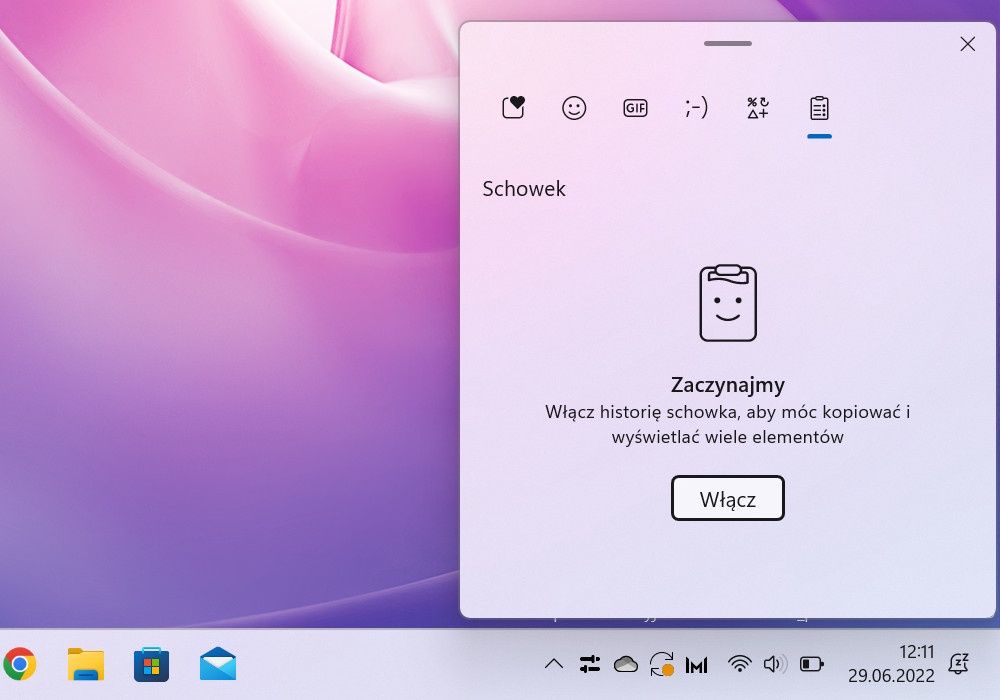Click the sync arrows tray icon
This screenshot has height=700, width=1000.
(662, 664)
